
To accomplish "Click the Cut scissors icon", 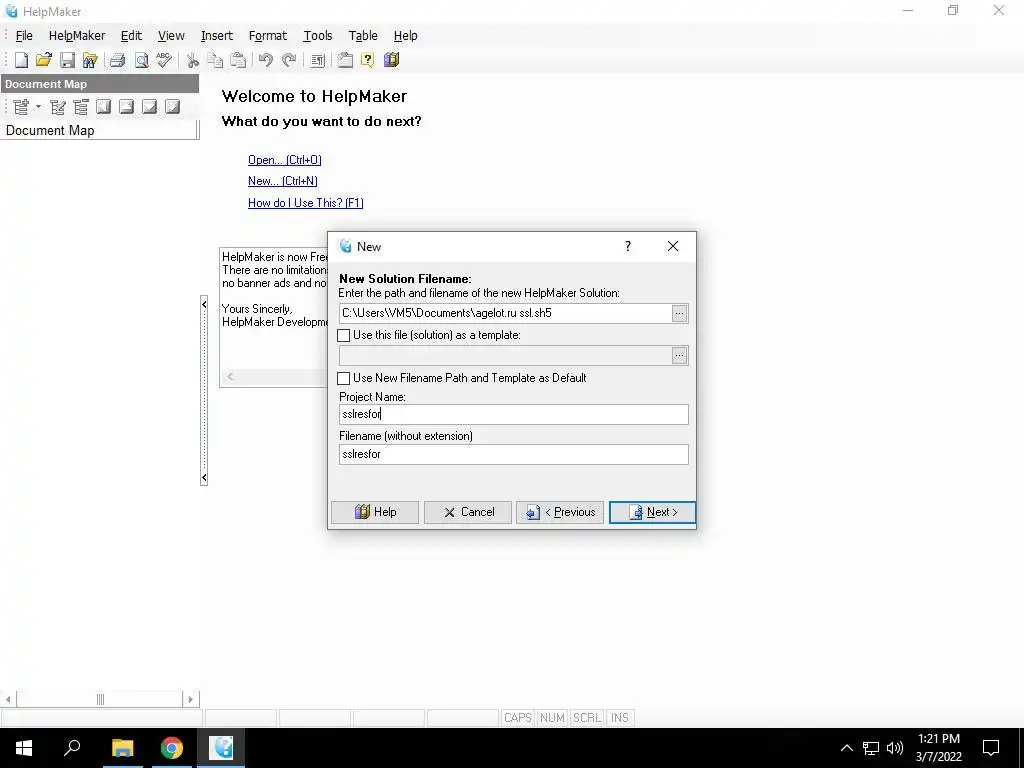I will pyautogui.click(x=192, y=60).
